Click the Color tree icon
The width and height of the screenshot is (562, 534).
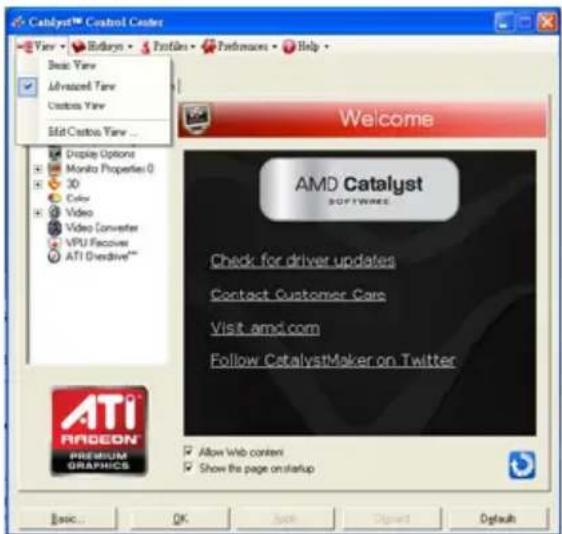(x=55, y=198)
